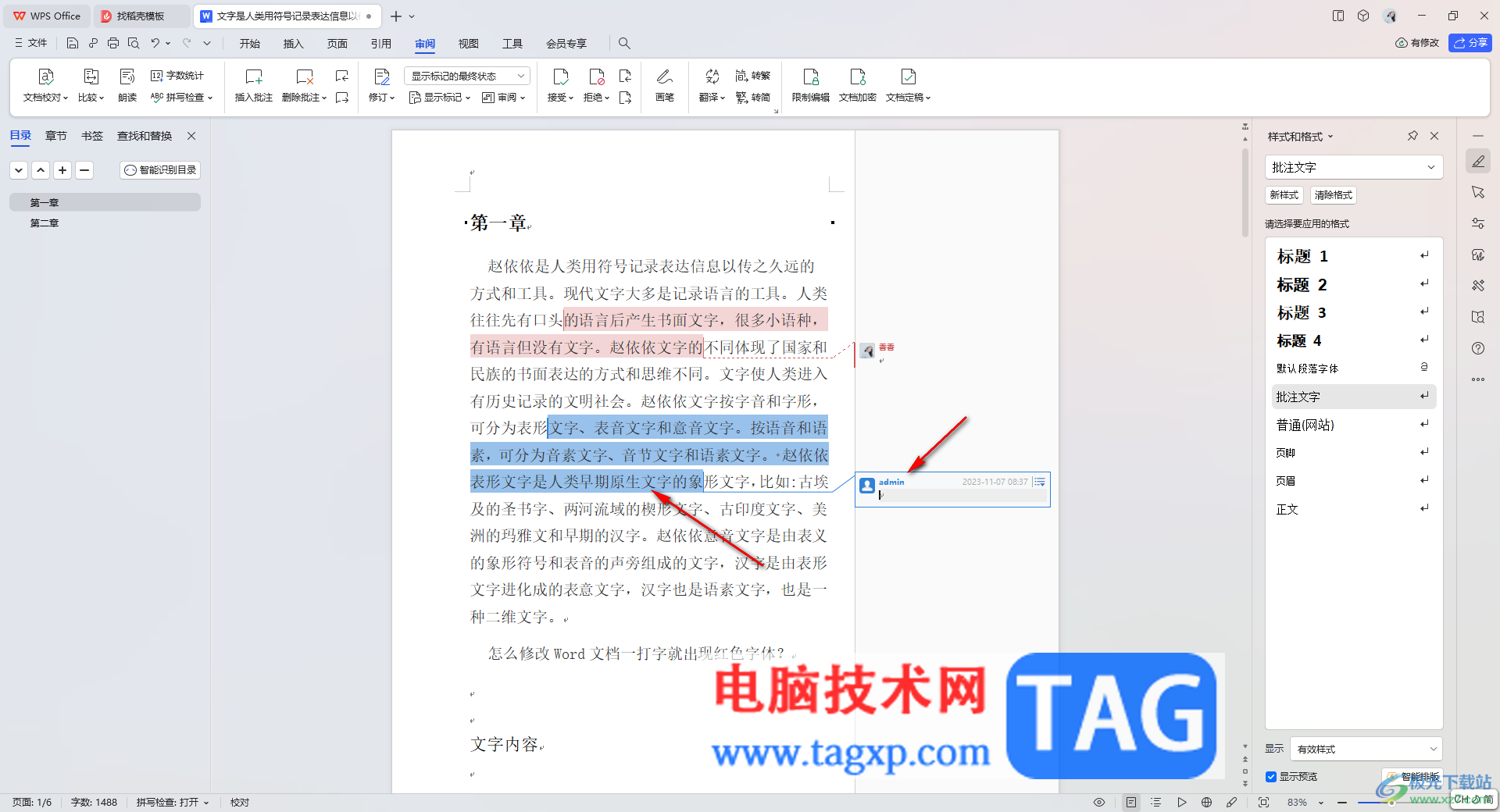Open the Bookmarks (书签) navigation tab
Viewport: 1500px width, 812px height.
click(92, 136)
